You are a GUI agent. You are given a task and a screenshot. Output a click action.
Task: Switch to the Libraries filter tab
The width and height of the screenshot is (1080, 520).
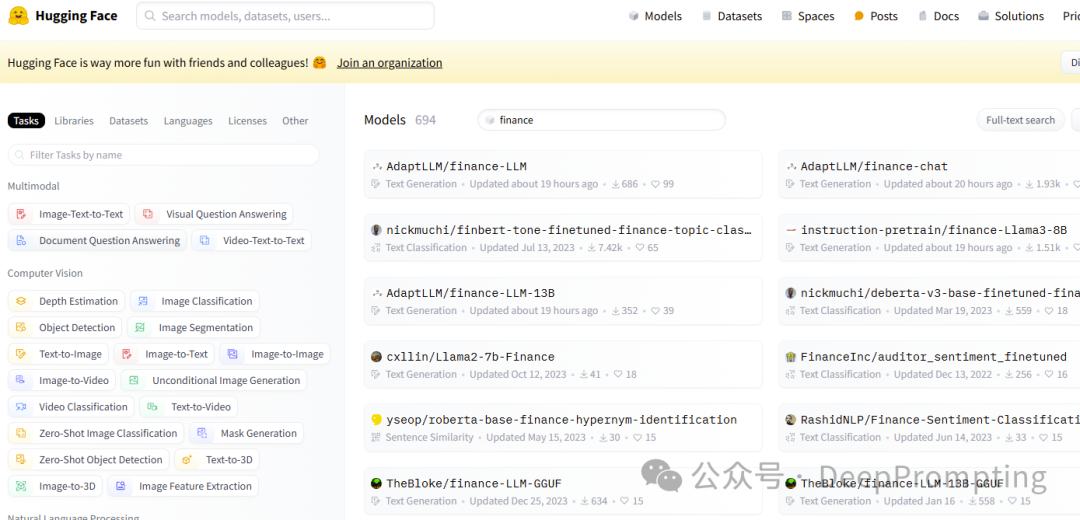tap(74, 121)
